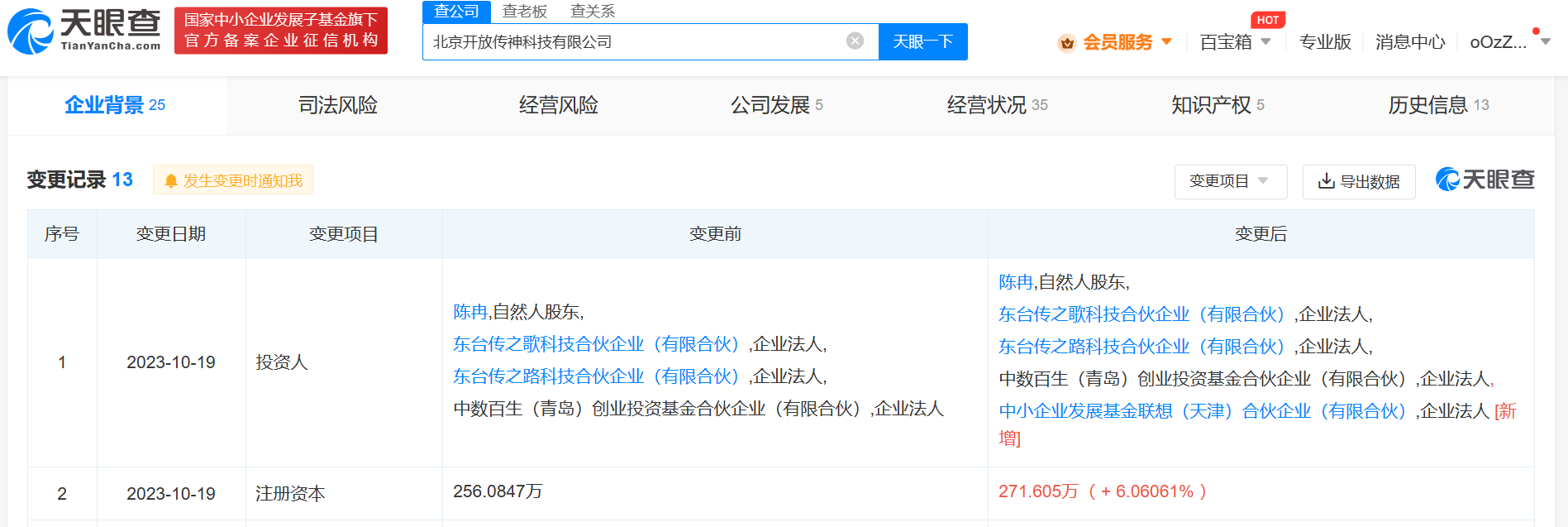This screenshot has height=527, width=1568.
Task: Open the 消息中心 link
Action: pyautogui.click(x=1410, y=42)
